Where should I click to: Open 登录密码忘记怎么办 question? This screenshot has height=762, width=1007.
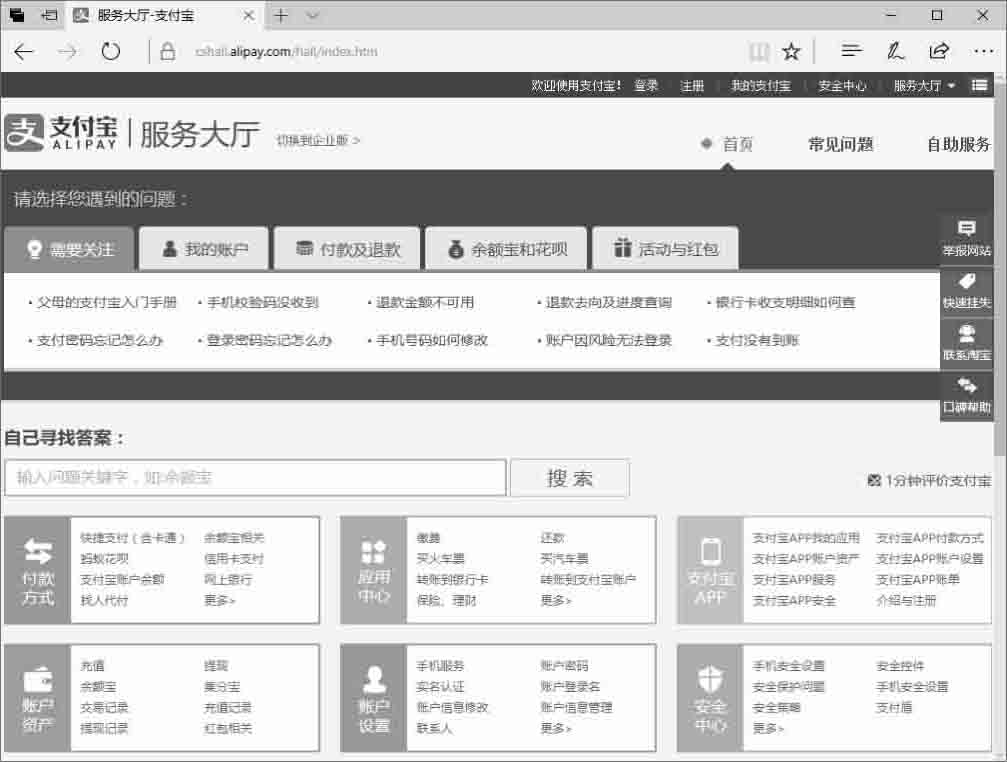pyautogui.click(x=269, y=340)
